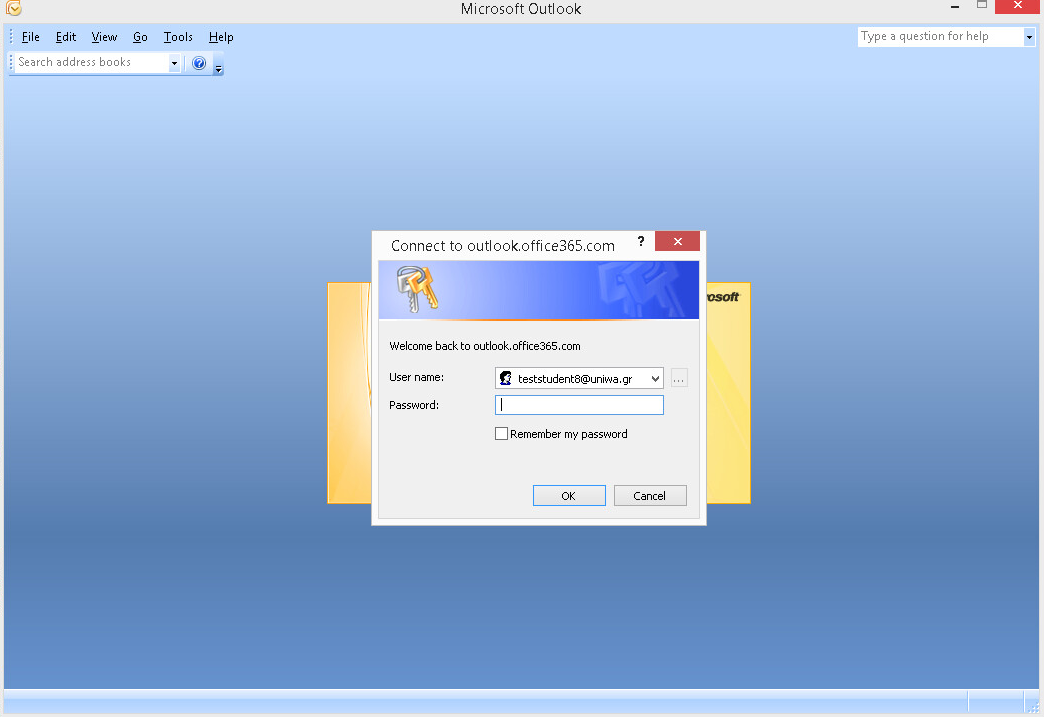Screen dimensions: 1044x717
Task: Enable Remember my password checkbox
Action: 501,434
